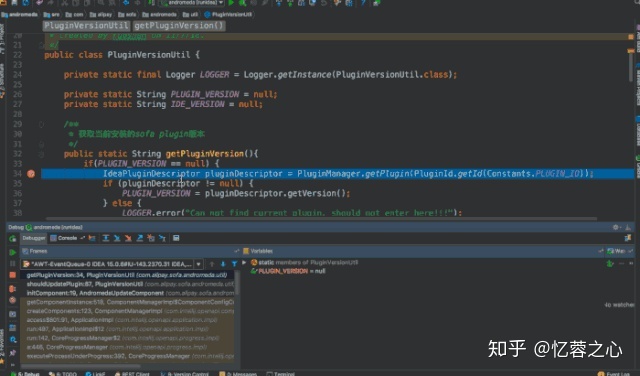Click the Force Step Into icon

(x=129, y=238)
